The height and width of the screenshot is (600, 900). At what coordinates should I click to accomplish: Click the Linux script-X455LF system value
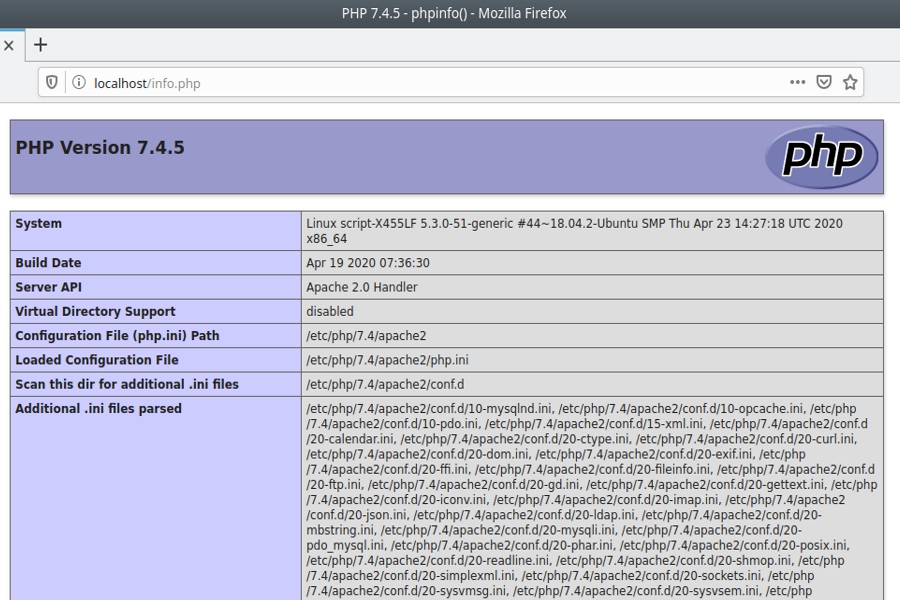click(574, 231)
